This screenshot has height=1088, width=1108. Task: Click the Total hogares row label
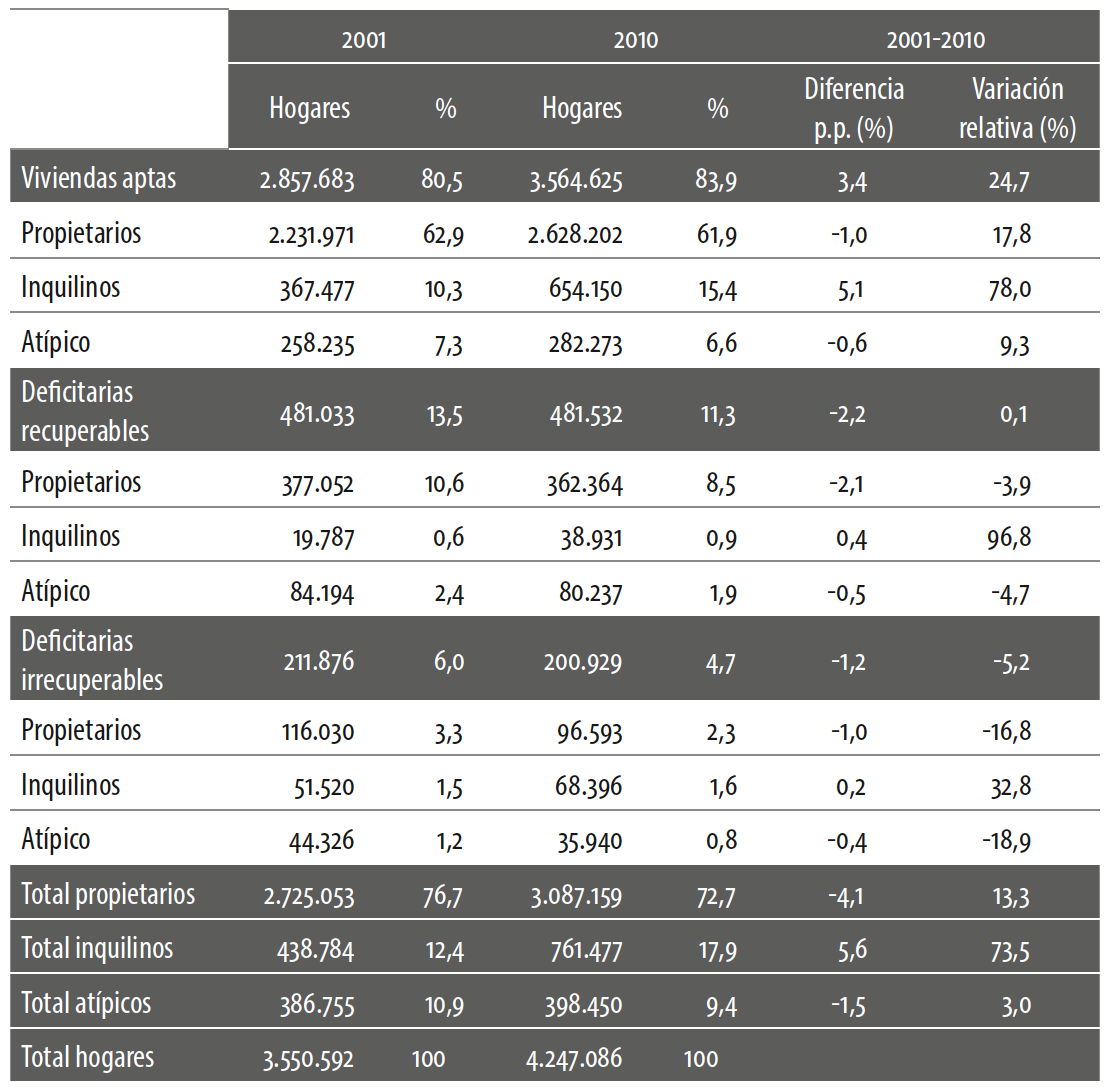coord(88,1057)
